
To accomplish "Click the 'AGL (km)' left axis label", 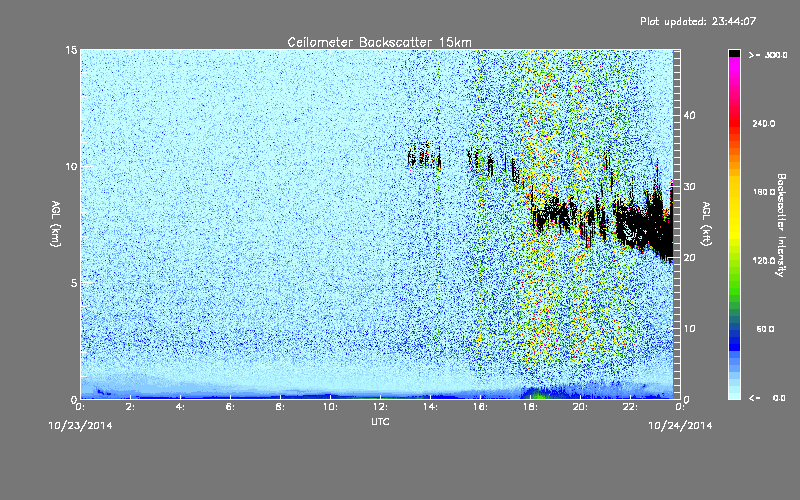I will (56, 223).
